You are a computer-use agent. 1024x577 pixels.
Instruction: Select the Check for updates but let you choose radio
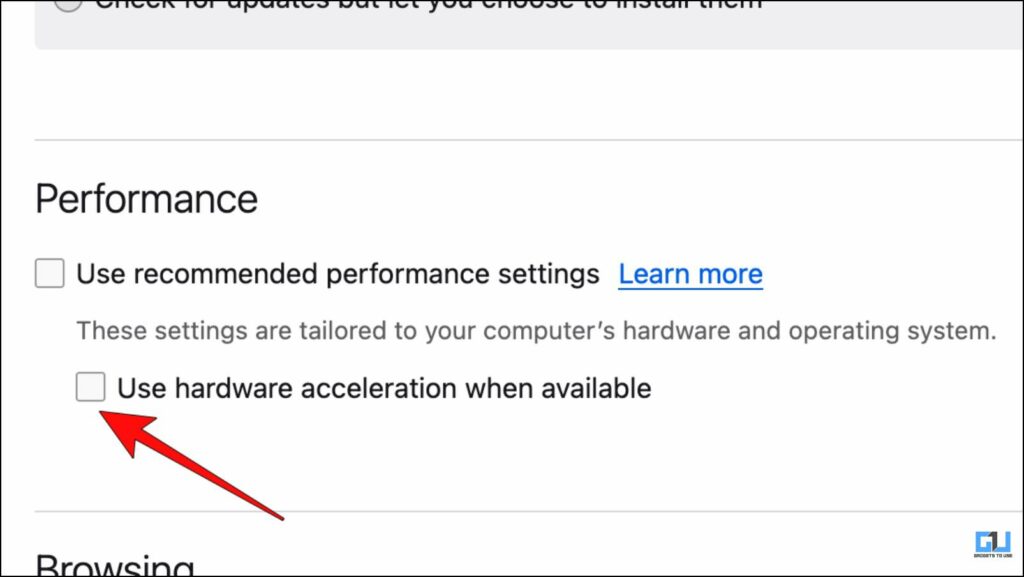pos(67,5)
